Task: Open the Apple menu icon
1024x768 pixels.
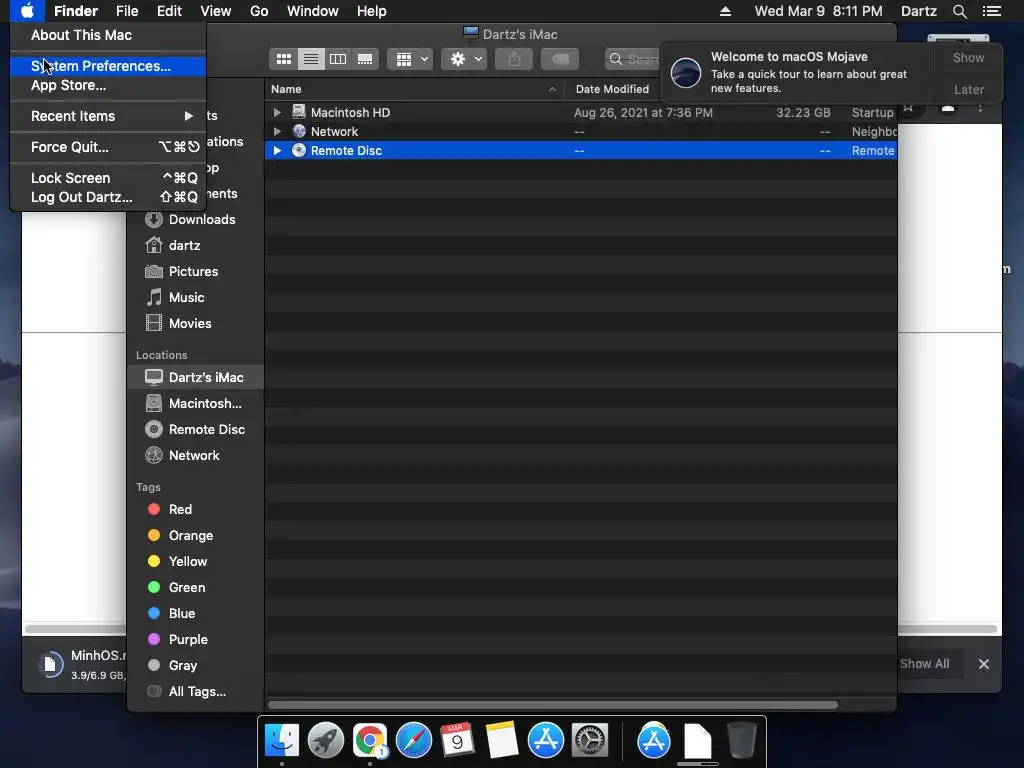Action: 27,11
